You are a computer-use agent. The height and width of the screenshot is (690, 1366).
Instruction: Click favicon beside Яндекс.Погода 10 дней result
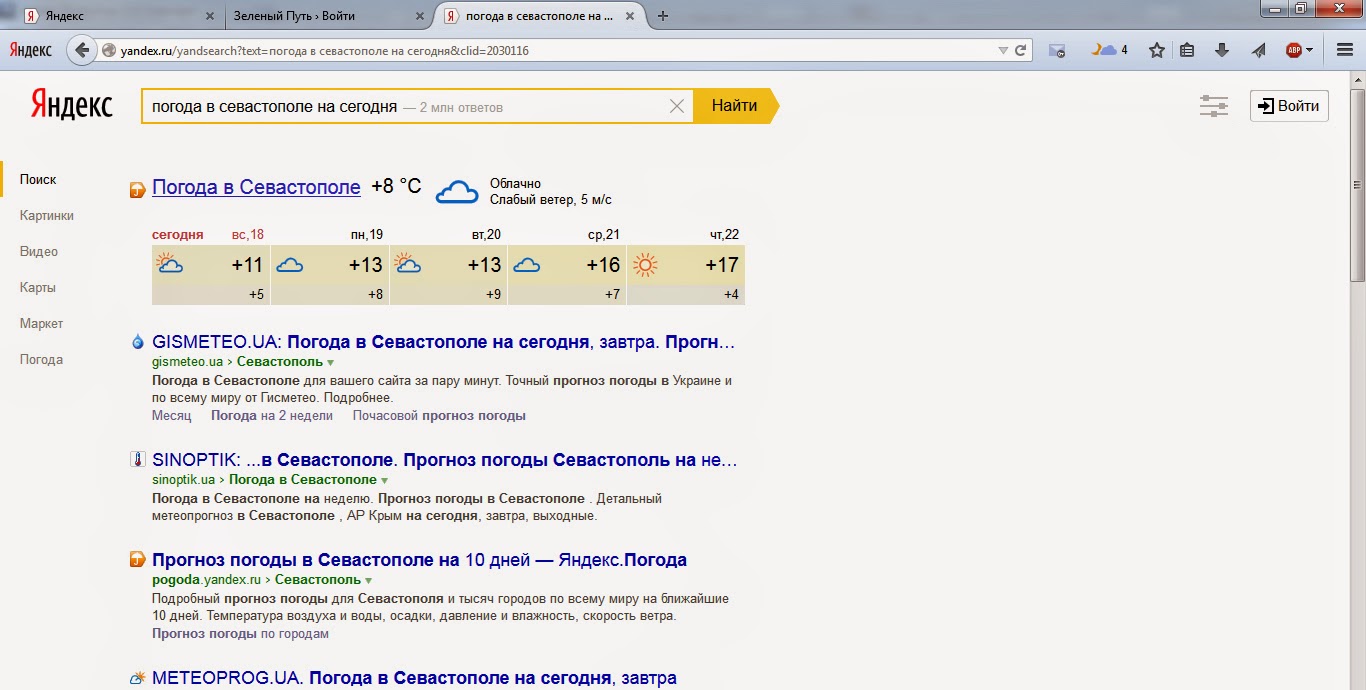click(x=138, y=559)
